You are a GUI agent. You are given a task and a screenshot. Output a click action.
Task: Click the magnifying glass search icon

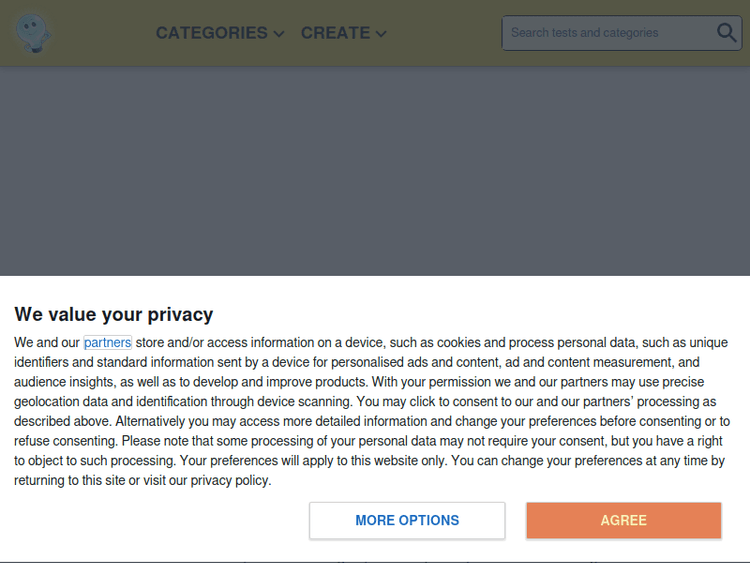(727, 33)
